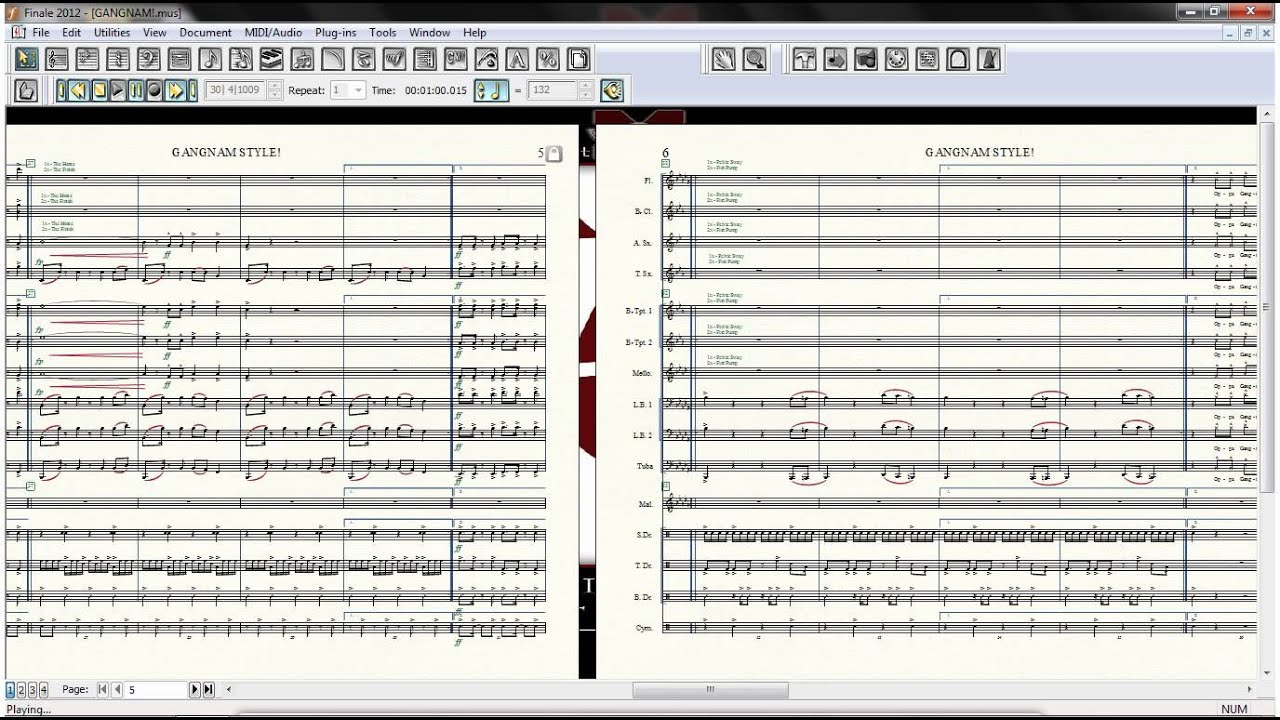
Task: Pause the playback
Action: coord(136,90)
